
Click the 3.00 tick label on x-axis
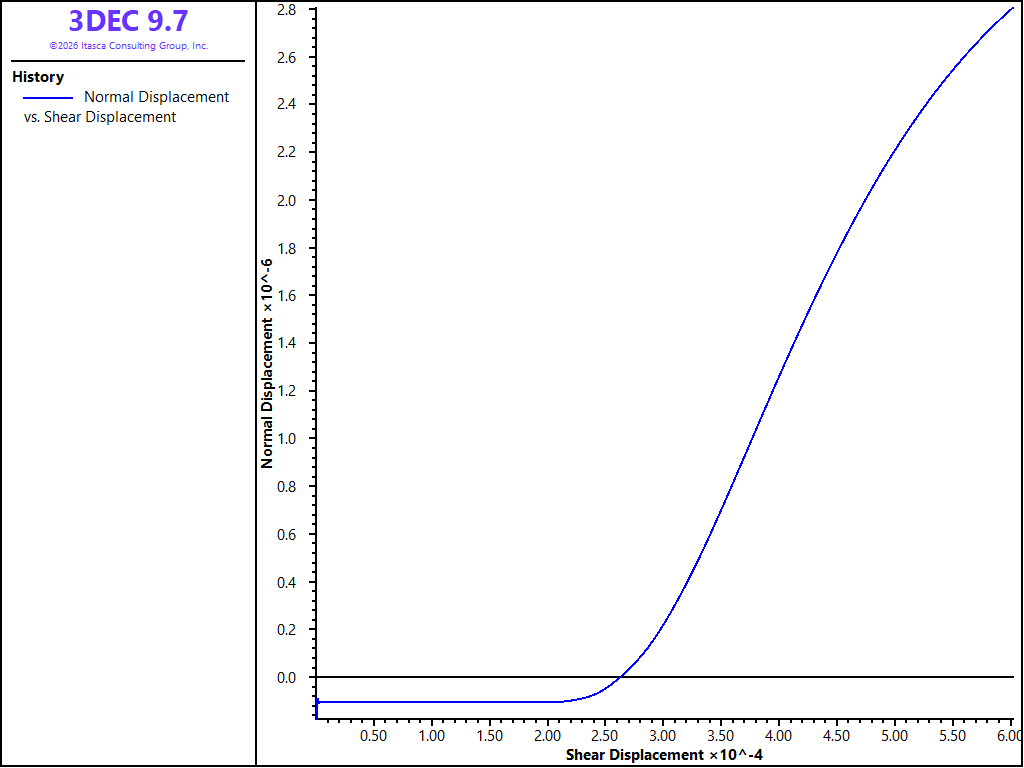point(663,735)
